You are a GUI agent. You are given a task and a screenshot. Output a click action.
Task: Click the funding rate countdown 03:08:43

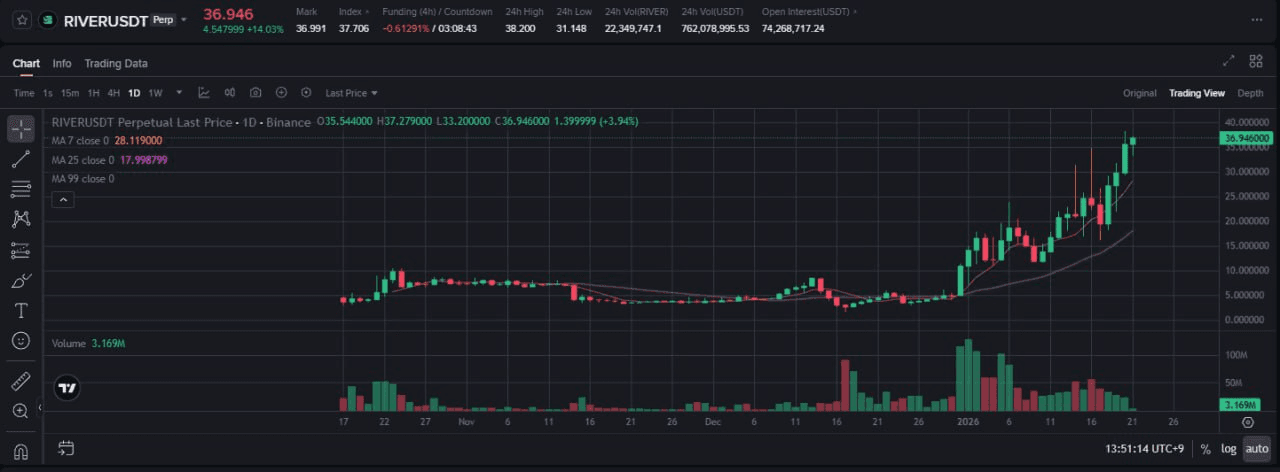click(457, 28)
